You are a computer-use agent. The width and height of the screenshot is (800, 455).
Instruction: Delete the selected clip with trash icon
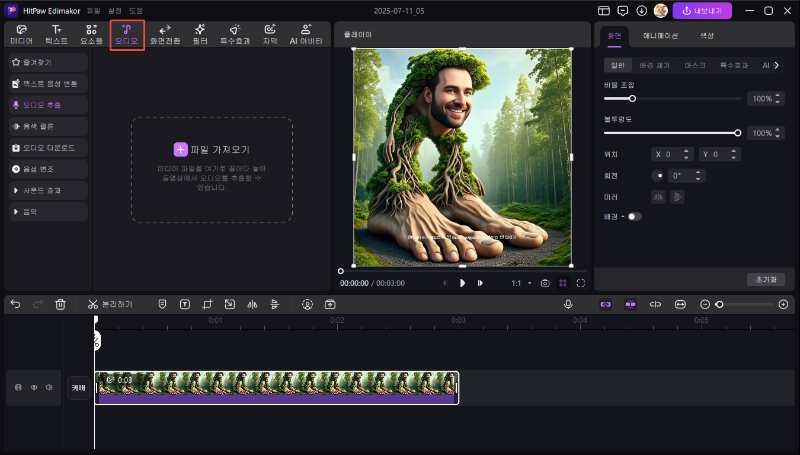(x=60, y=305)
